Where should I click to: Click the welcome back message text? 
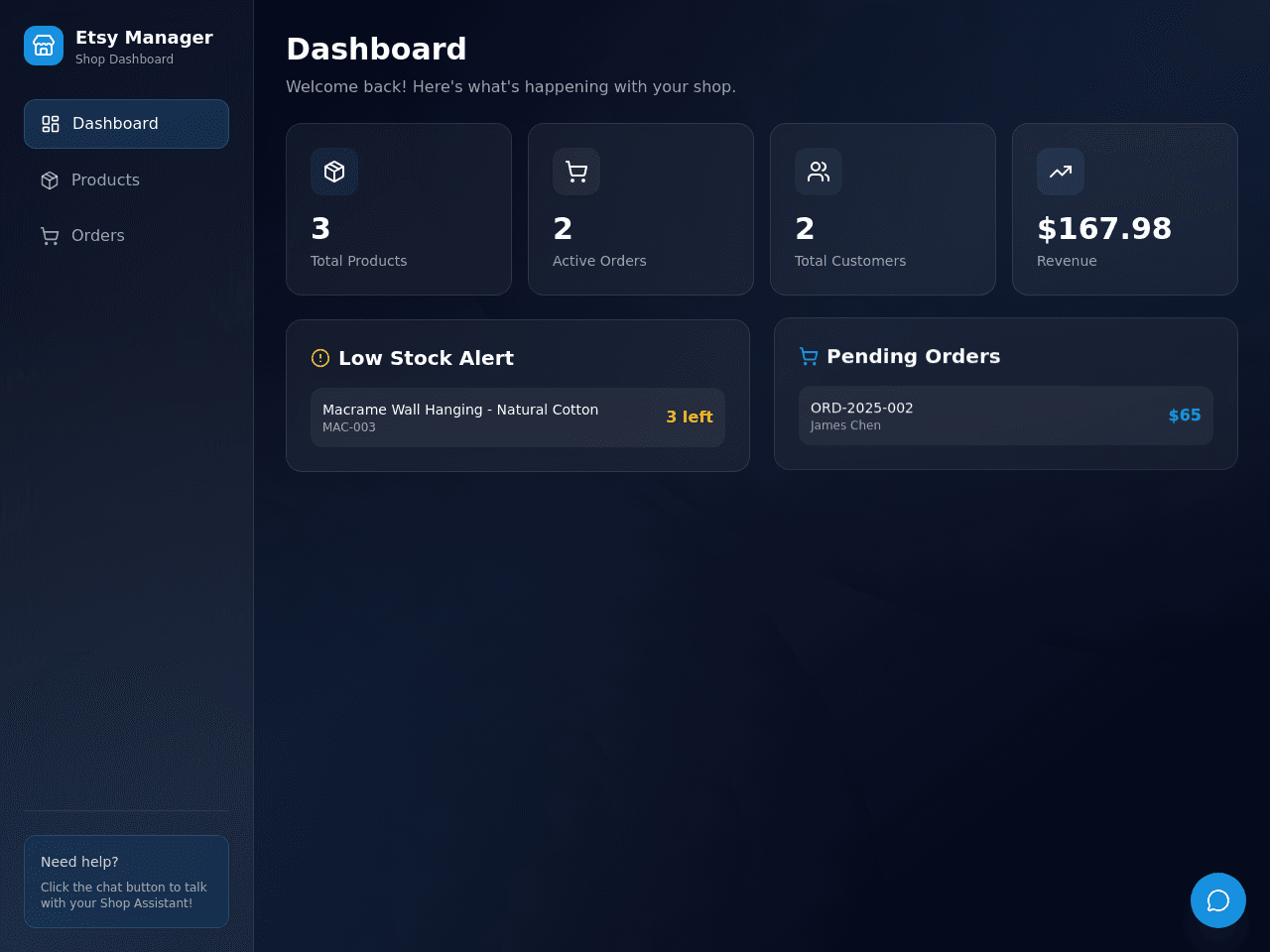coord(511,87)
